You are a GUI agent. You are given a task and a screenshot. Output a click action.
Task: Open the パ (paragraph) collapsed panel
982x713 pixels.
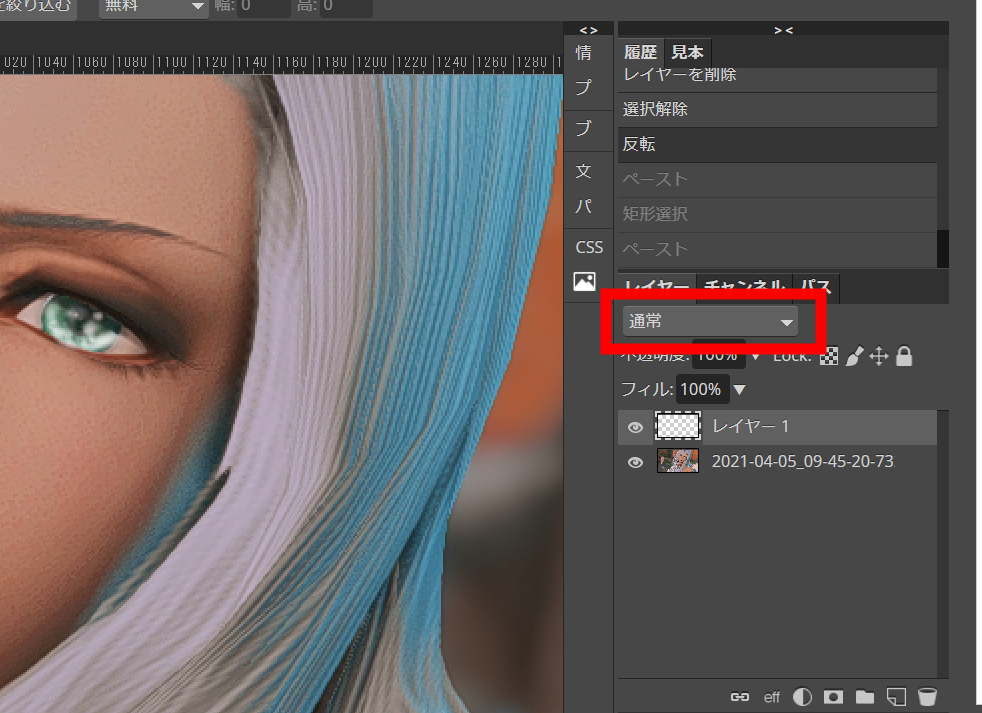[x=584, y=206]
